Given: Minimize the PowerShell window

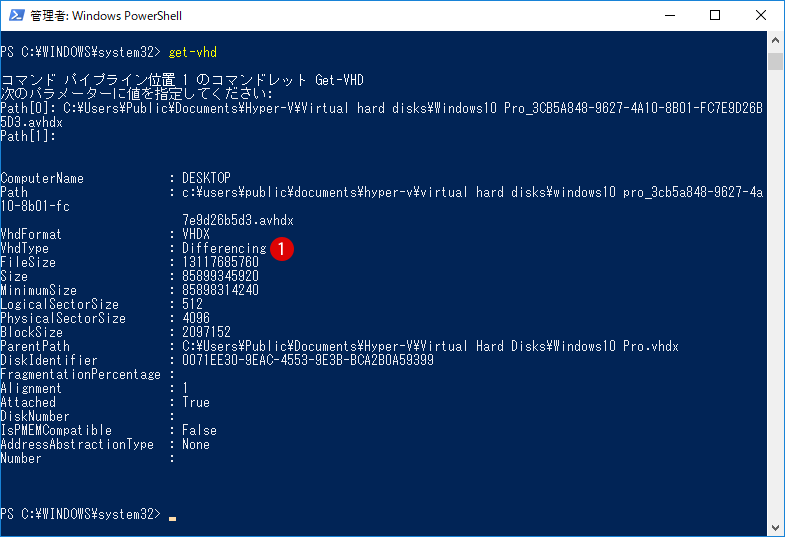Looking at the screenshot, I should click(669, 16).
